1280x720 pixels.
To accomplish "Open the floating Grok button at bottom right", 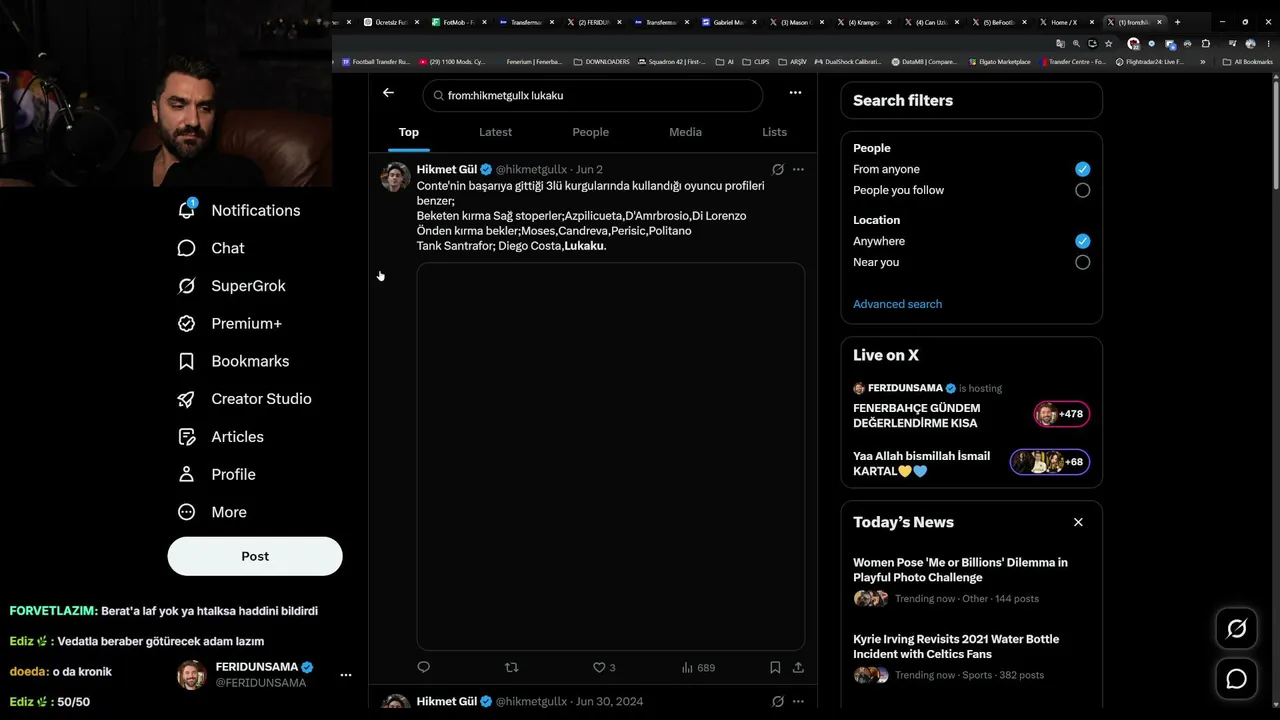I will (x=1237, y=628).
